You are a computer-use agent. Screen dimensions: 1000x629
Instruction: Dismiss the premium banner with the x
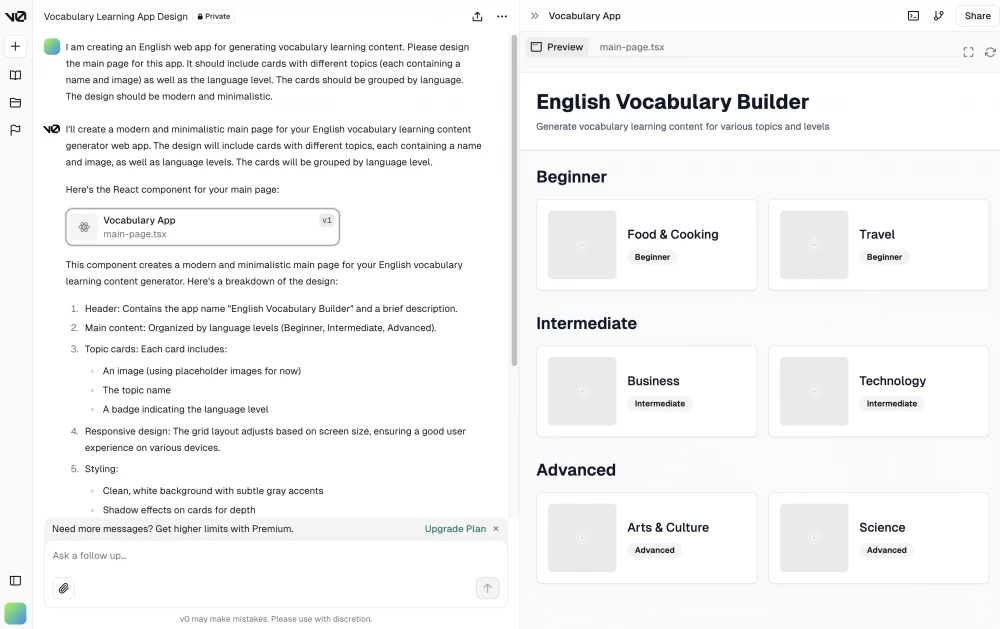495,528
